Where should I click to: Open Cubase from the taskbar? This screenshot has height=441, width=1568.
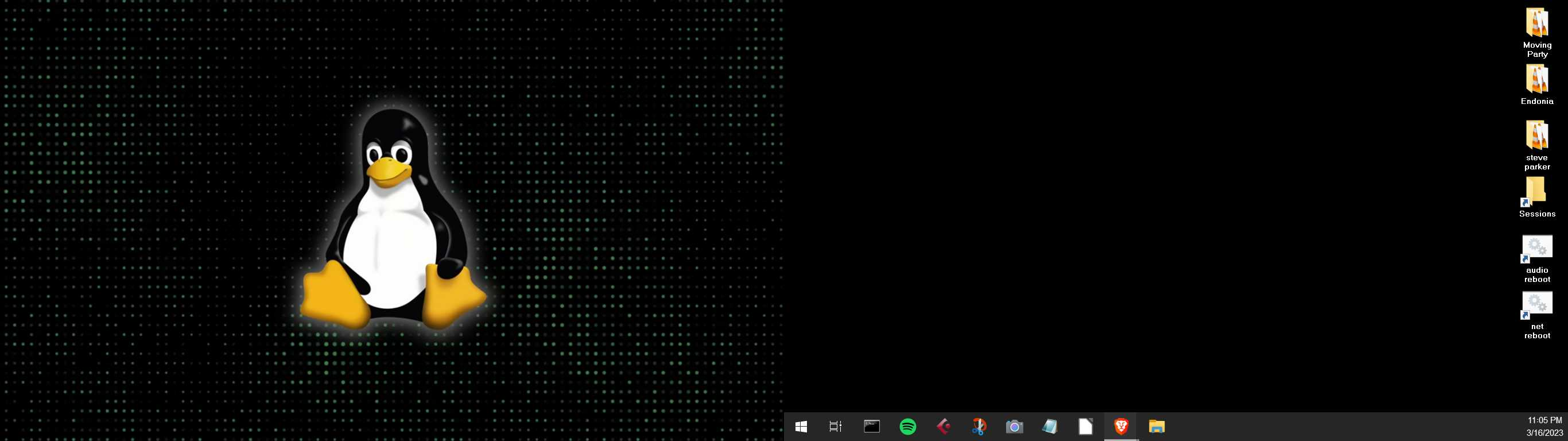(944, 427)
